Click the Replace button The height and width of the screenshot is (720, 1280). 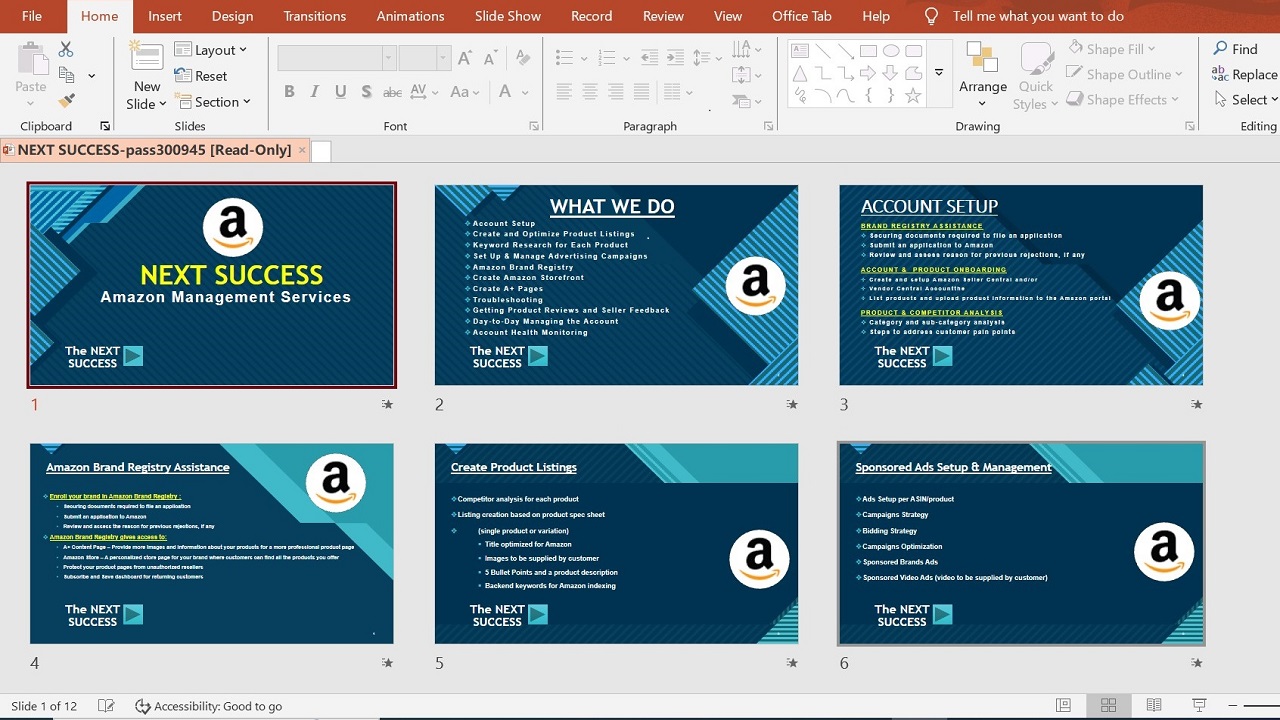point(1244,74)
